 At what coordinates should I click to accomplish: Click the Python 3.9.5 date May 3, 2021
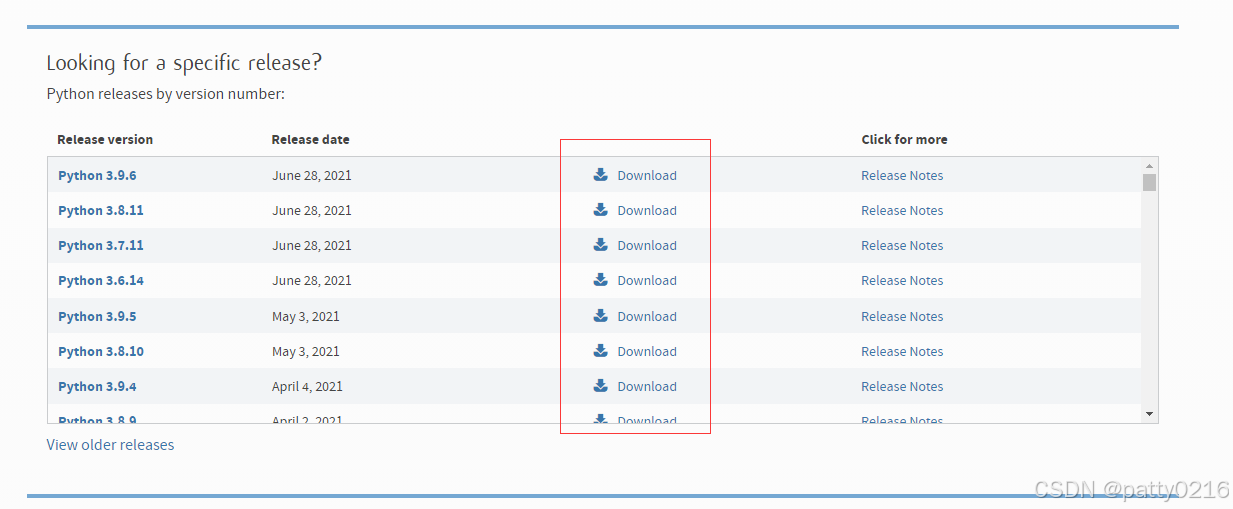(x=306, y=316)
